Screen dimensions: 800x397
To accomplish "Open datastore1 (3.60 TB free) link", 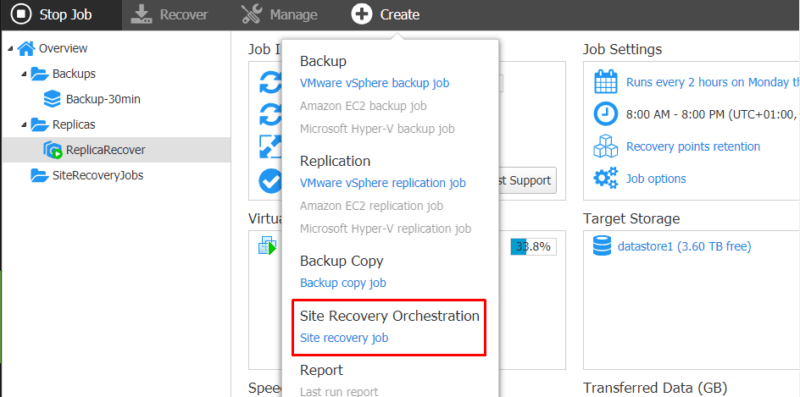I will pos(684,246).
